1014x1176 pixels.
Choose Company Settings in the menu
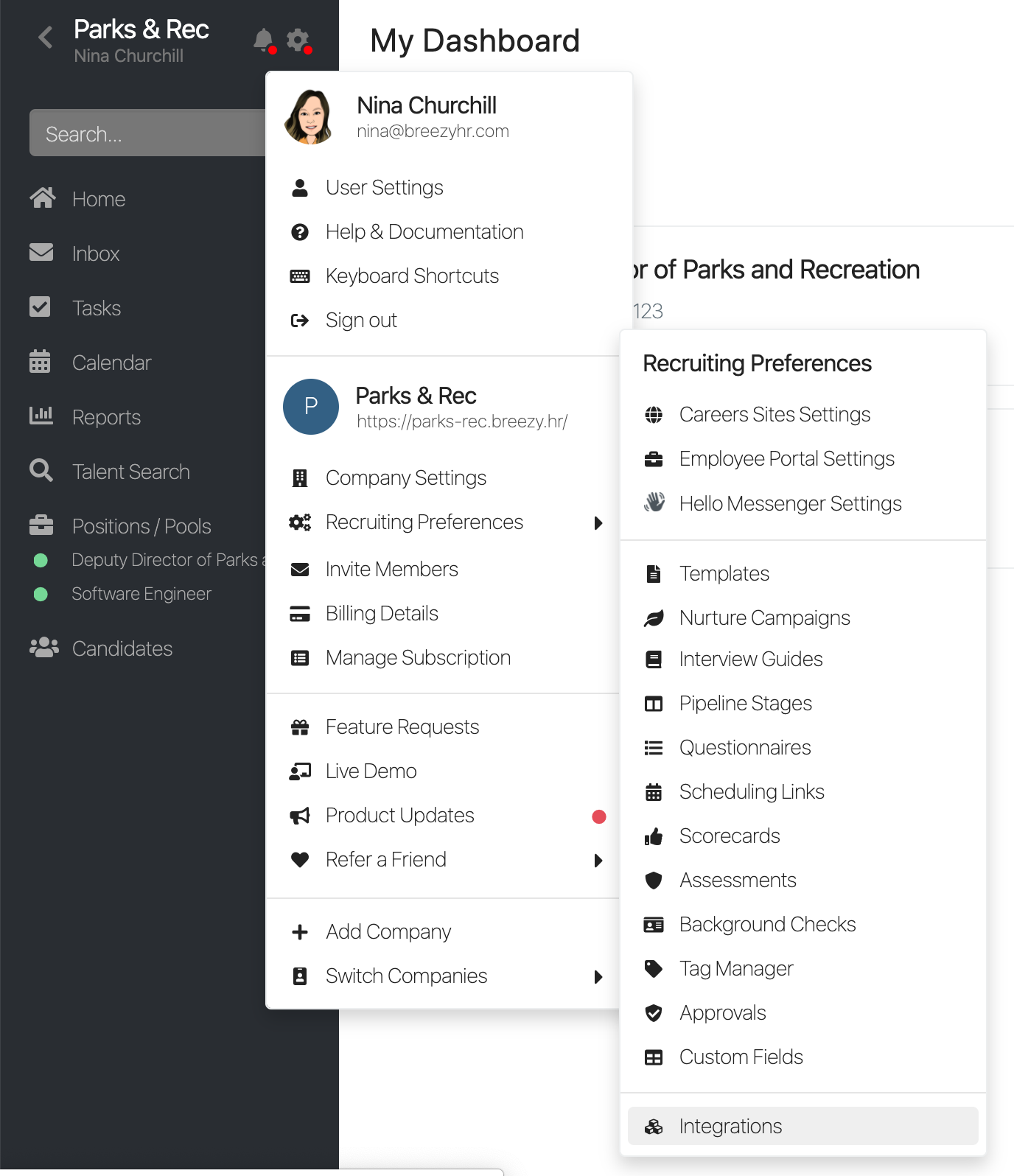pos(405,478)
